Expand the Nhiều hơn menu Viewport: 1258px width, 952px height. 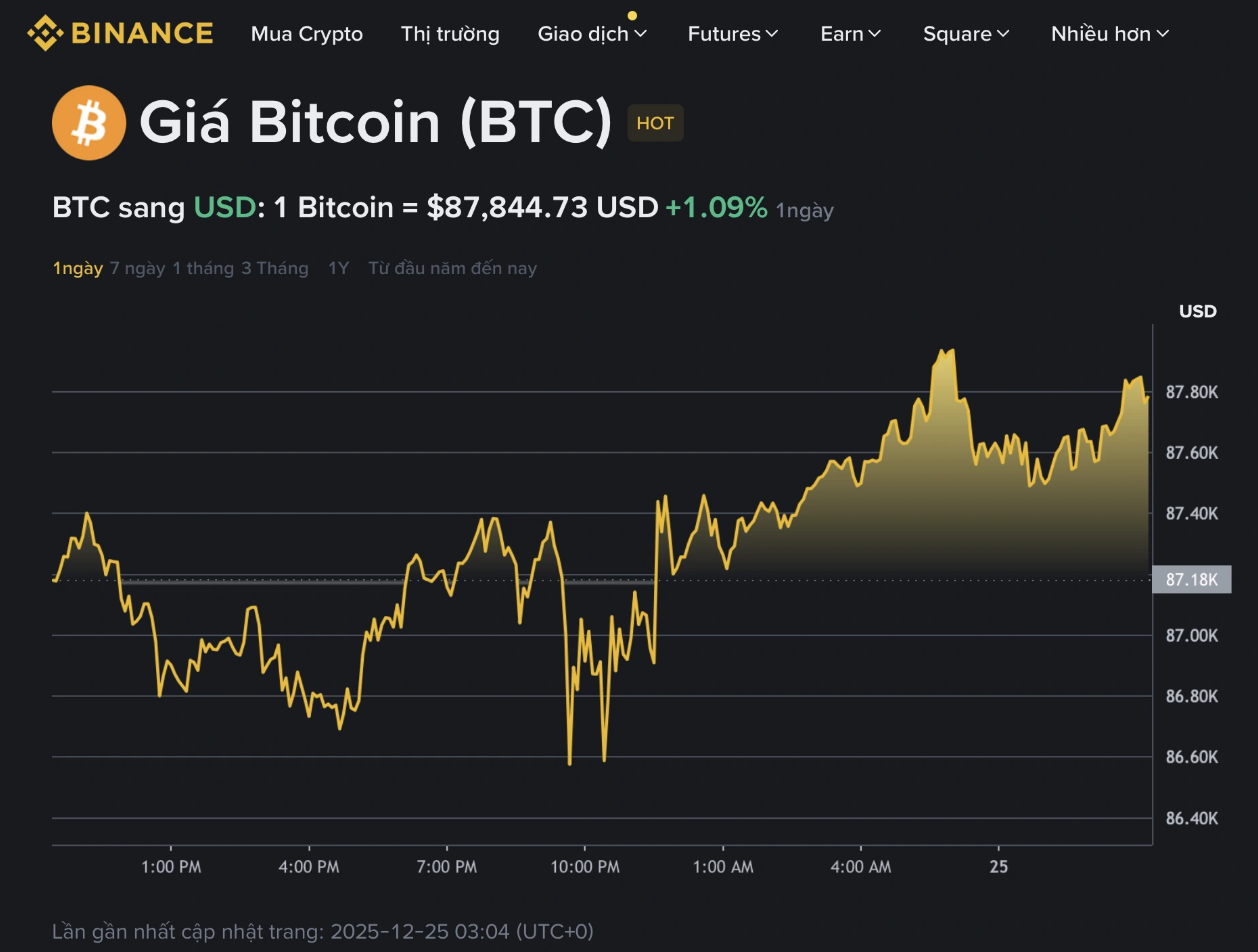1110,34
